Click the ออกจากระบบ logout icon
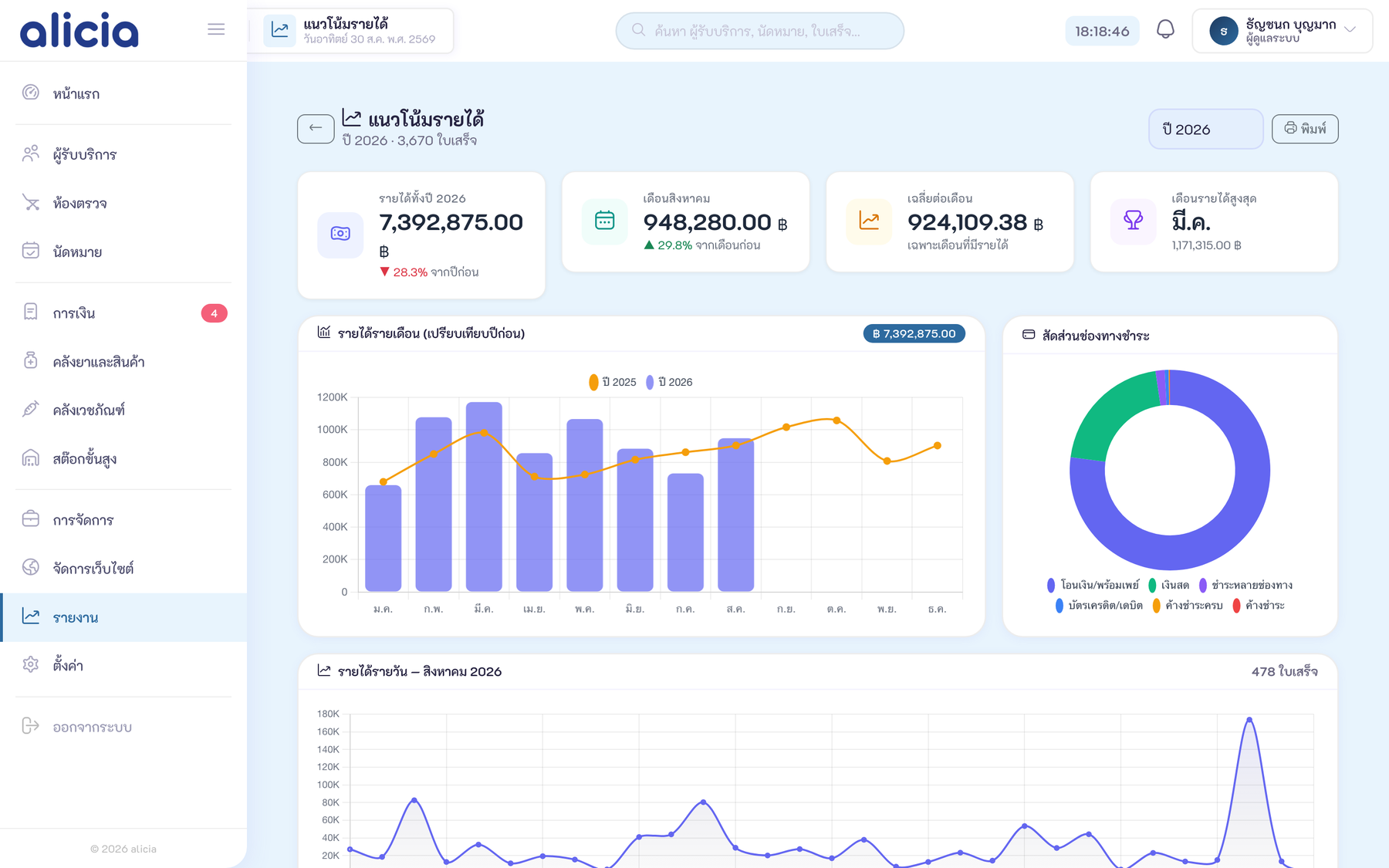This screenshot has height=868, width=1389. tap(31, 725)
